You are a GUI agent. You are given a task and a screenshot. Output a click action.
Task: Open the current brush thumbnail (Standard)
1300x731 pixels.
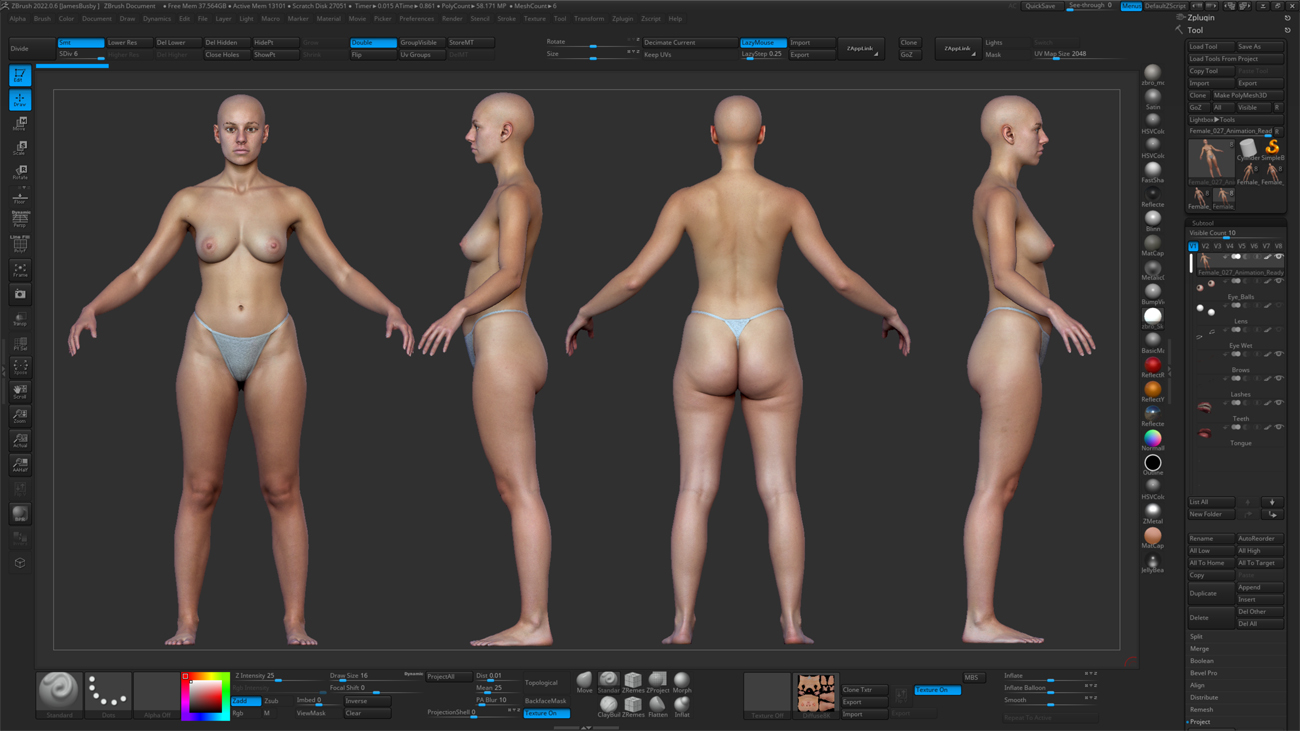pyautogui.click(x=59, y=694)
